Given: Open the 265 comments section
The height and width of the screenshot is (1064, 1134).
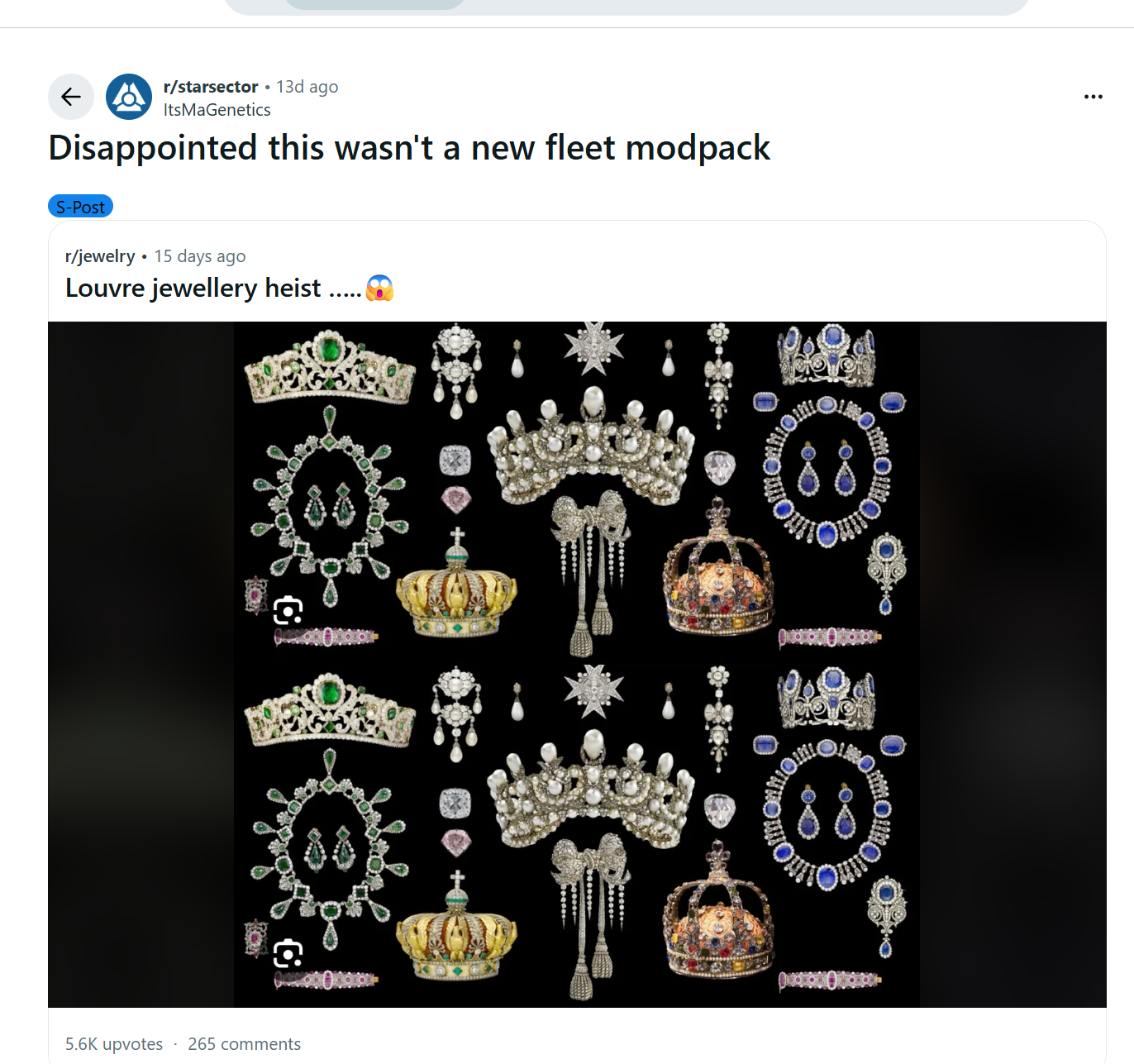Looking at the screenshot, I should point(244,1043).
